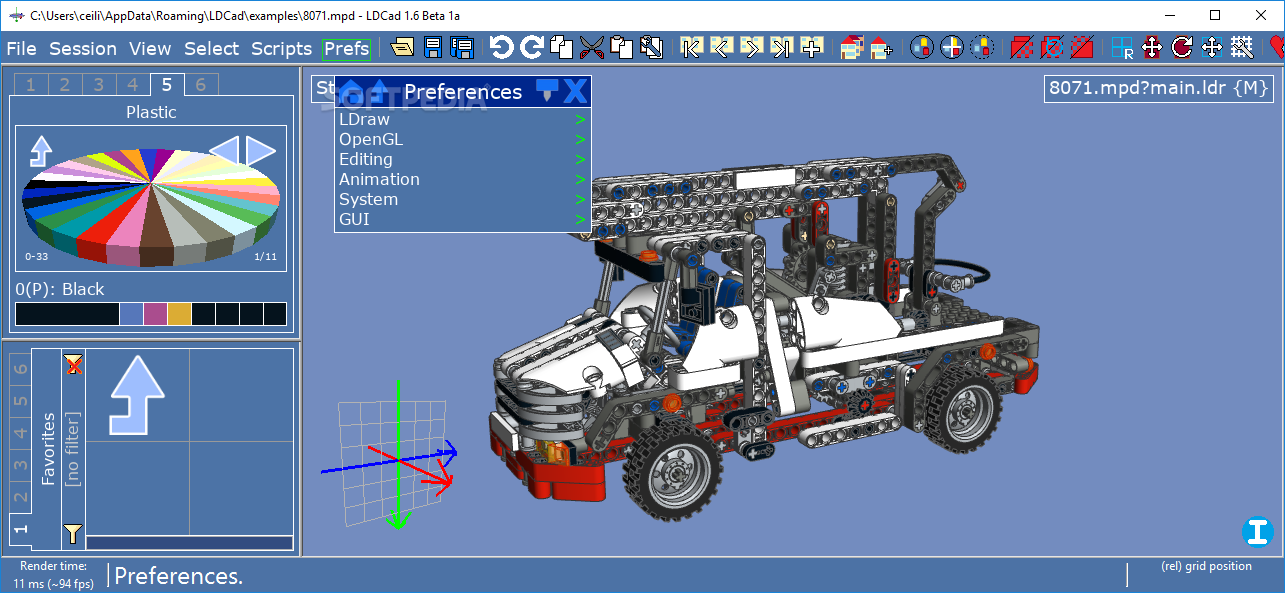Click the red rotate arrow icon

(1182, 47)
